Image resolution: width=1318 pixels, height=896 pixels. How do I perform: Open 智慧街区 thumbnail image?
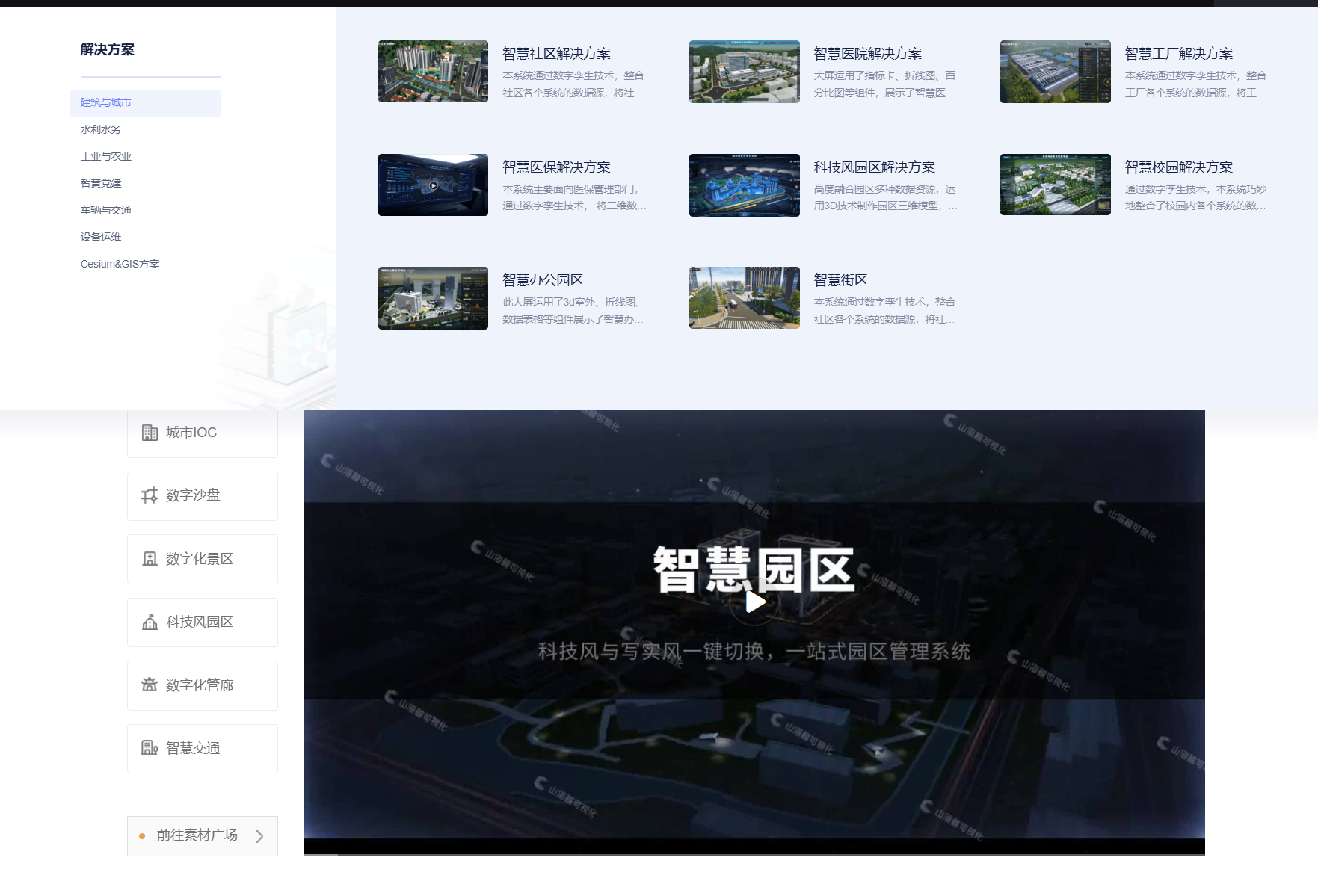744,297
